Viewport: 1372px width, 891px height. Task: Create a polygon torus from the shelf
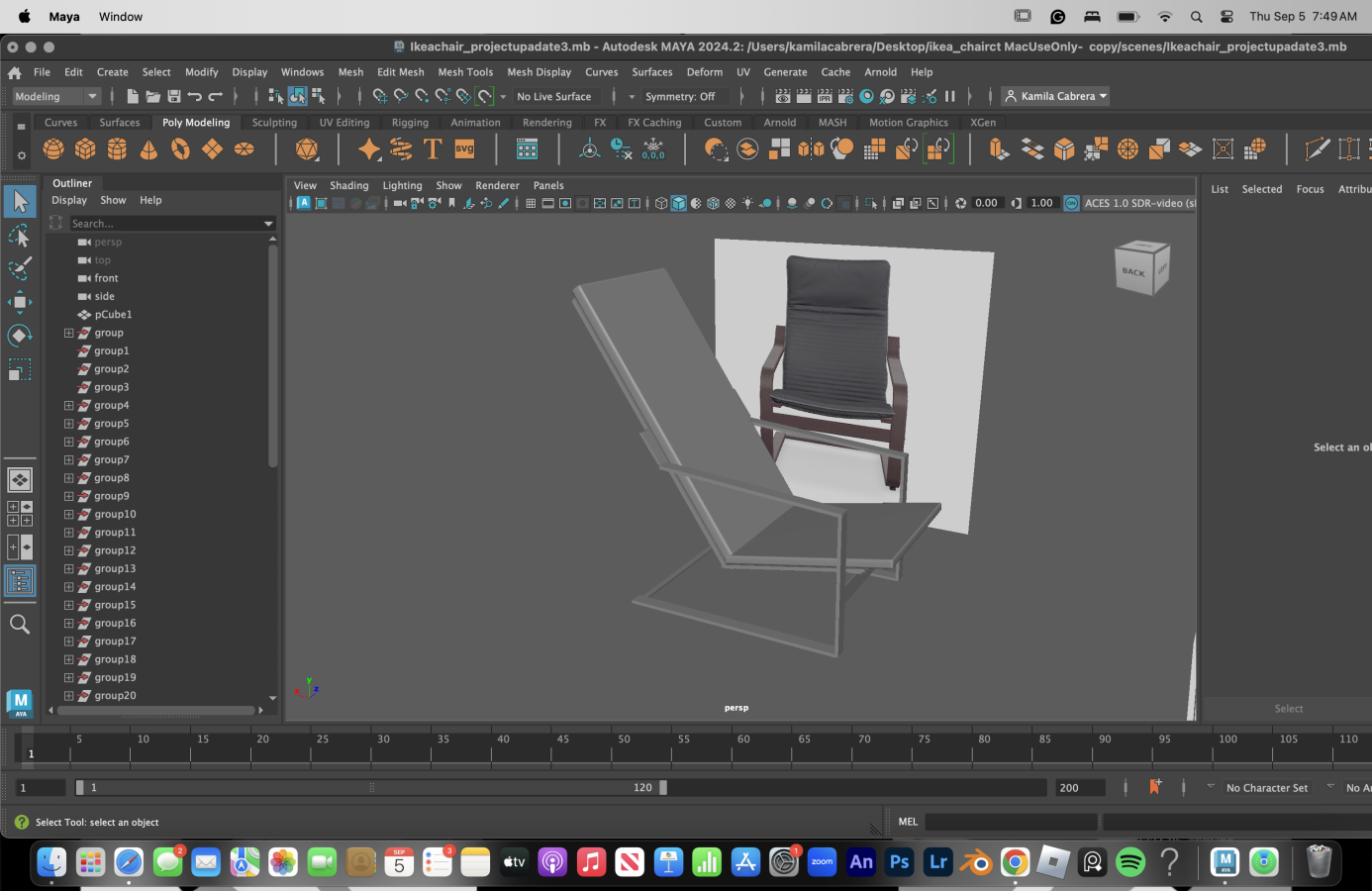[180, 149]
